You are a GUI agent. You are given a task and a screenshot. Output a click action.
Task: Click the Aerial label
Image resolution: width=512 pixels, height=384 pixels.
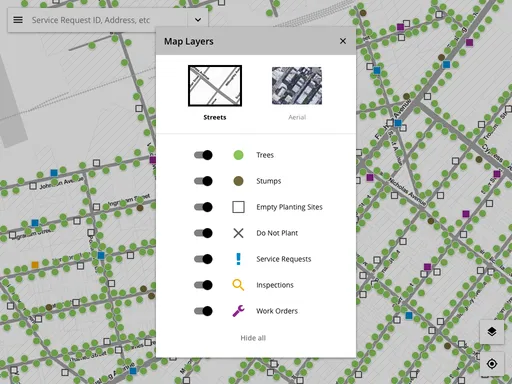(297, 117)
